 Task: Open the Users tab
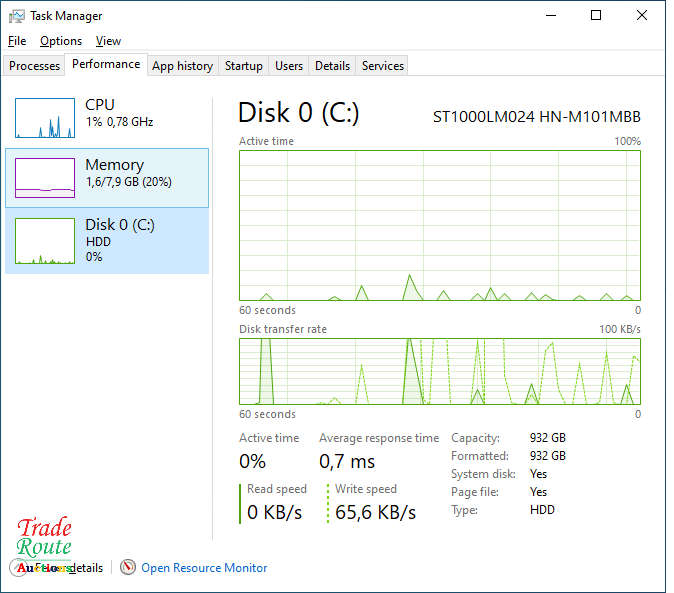coord(289,66)
